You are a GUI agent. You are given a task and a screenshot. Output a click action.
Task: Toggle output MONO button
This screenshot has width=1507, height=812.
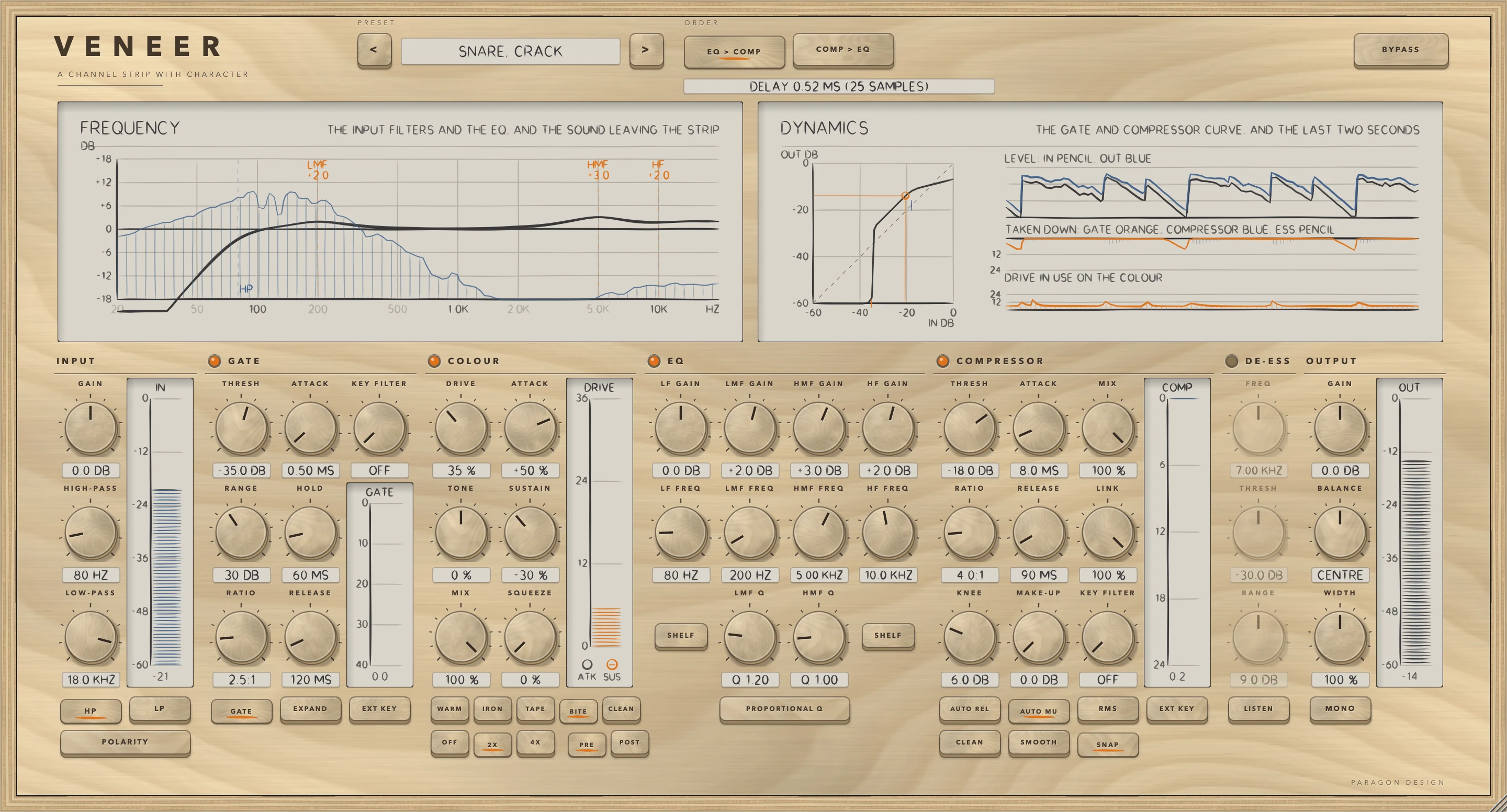1340,709
